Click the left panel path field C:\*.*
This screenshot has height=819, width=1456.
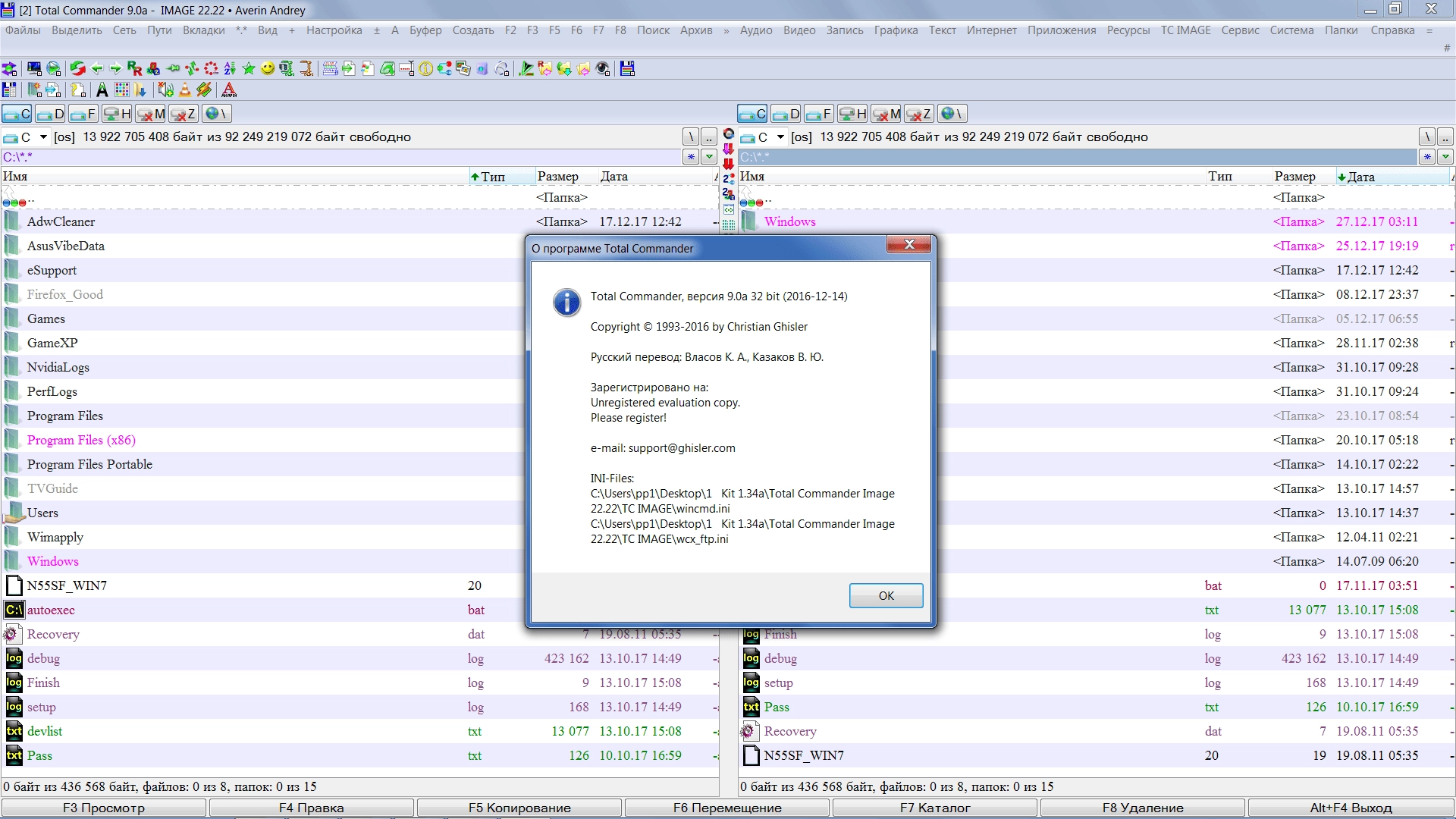point(340,157)
